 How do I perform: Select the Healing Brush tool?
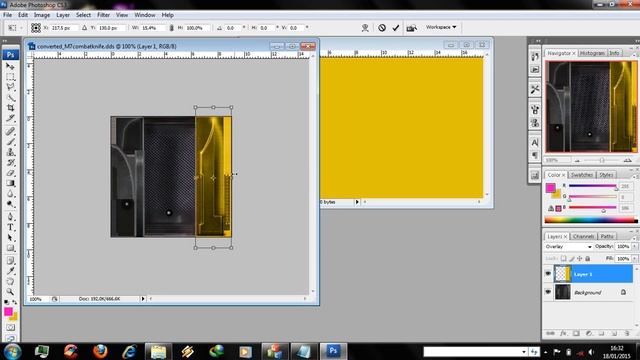[11, 131]
